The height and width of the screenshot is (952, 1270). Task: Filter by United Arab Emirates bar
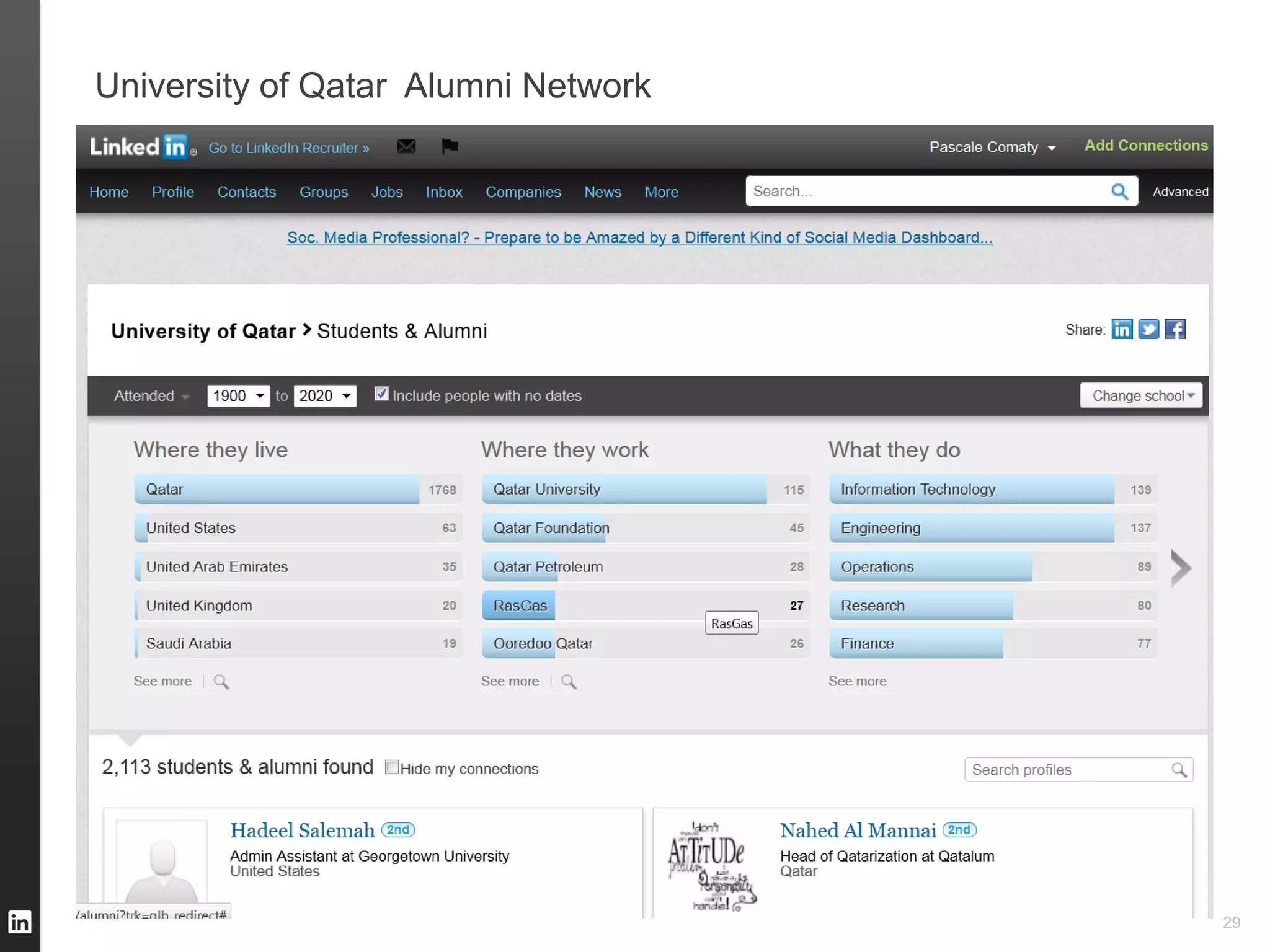pyautogui.click(x=298, y=566)
